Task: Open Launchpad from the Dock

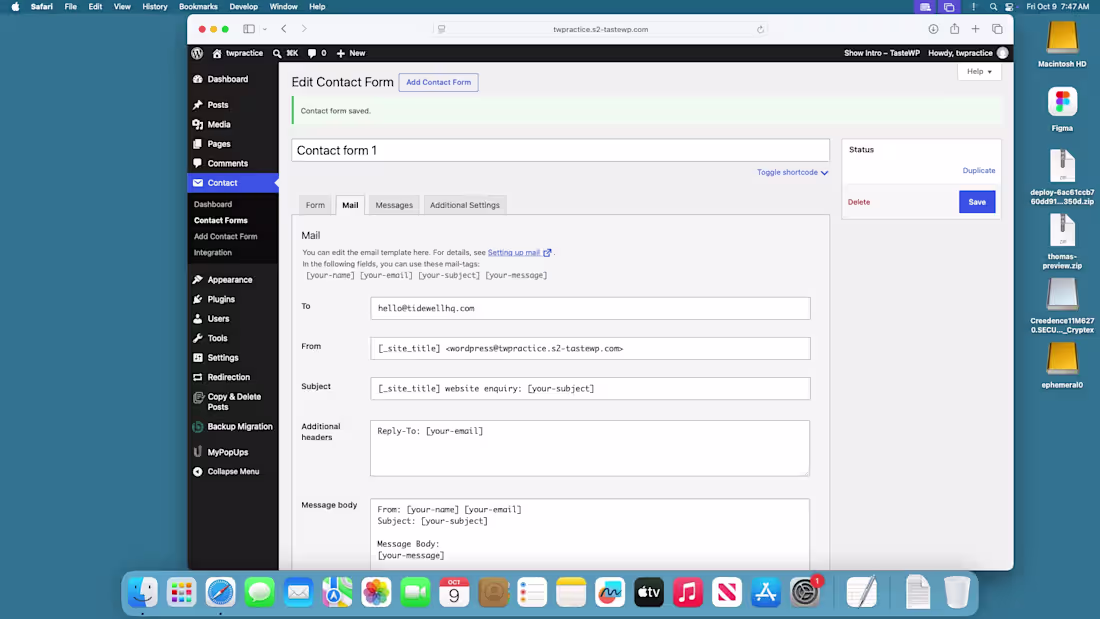Action: 182,592
